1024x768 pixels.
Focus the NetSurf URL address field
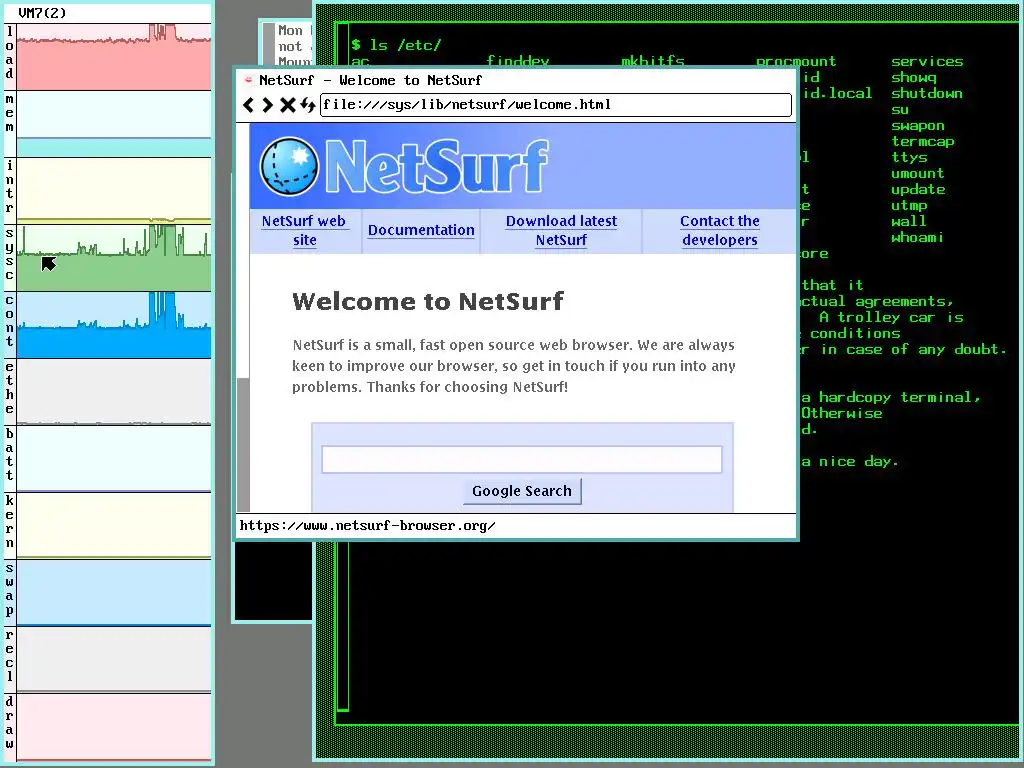pyautogui.click(x=556, y=104)
